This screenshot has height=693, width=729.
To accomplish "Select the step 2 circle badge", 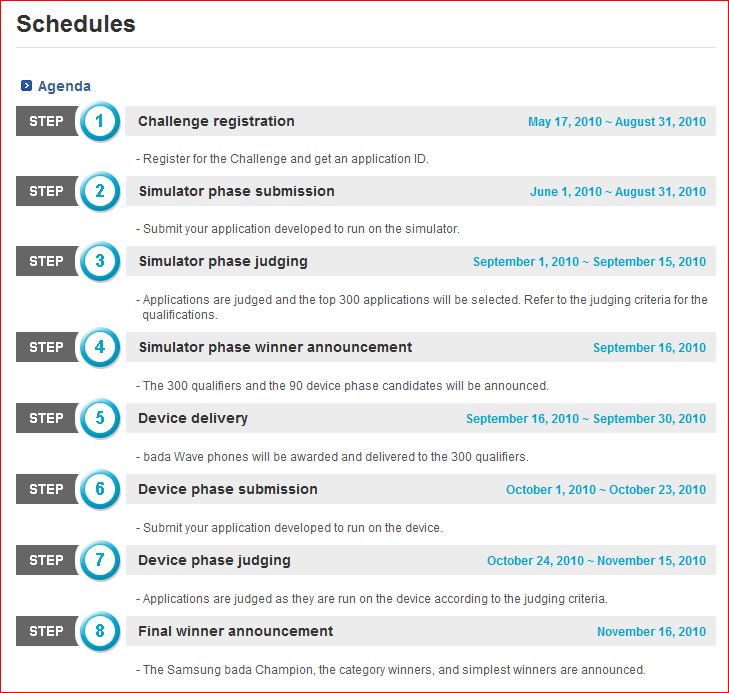I will click(x=100, y=191).
